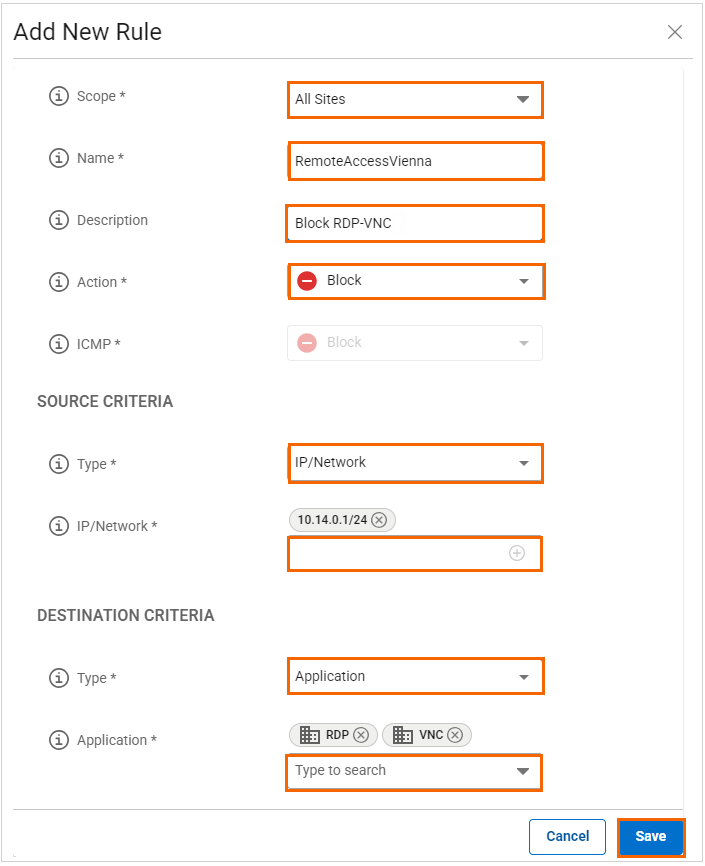Expand the Action dropdown set to Block
The height and width of the screenshot is (866, 705).
point(523,281)
